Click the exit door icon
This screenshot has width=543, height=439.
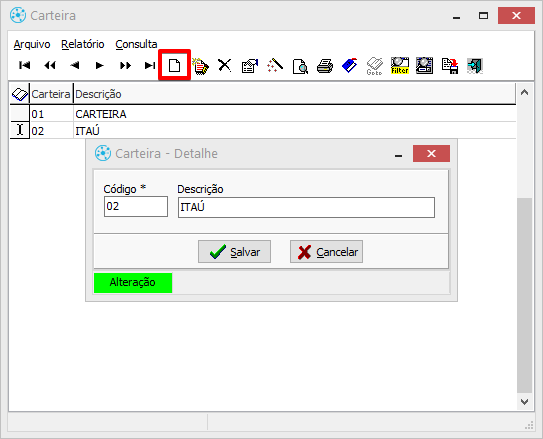pyautogui.click(x=475, y=65)
